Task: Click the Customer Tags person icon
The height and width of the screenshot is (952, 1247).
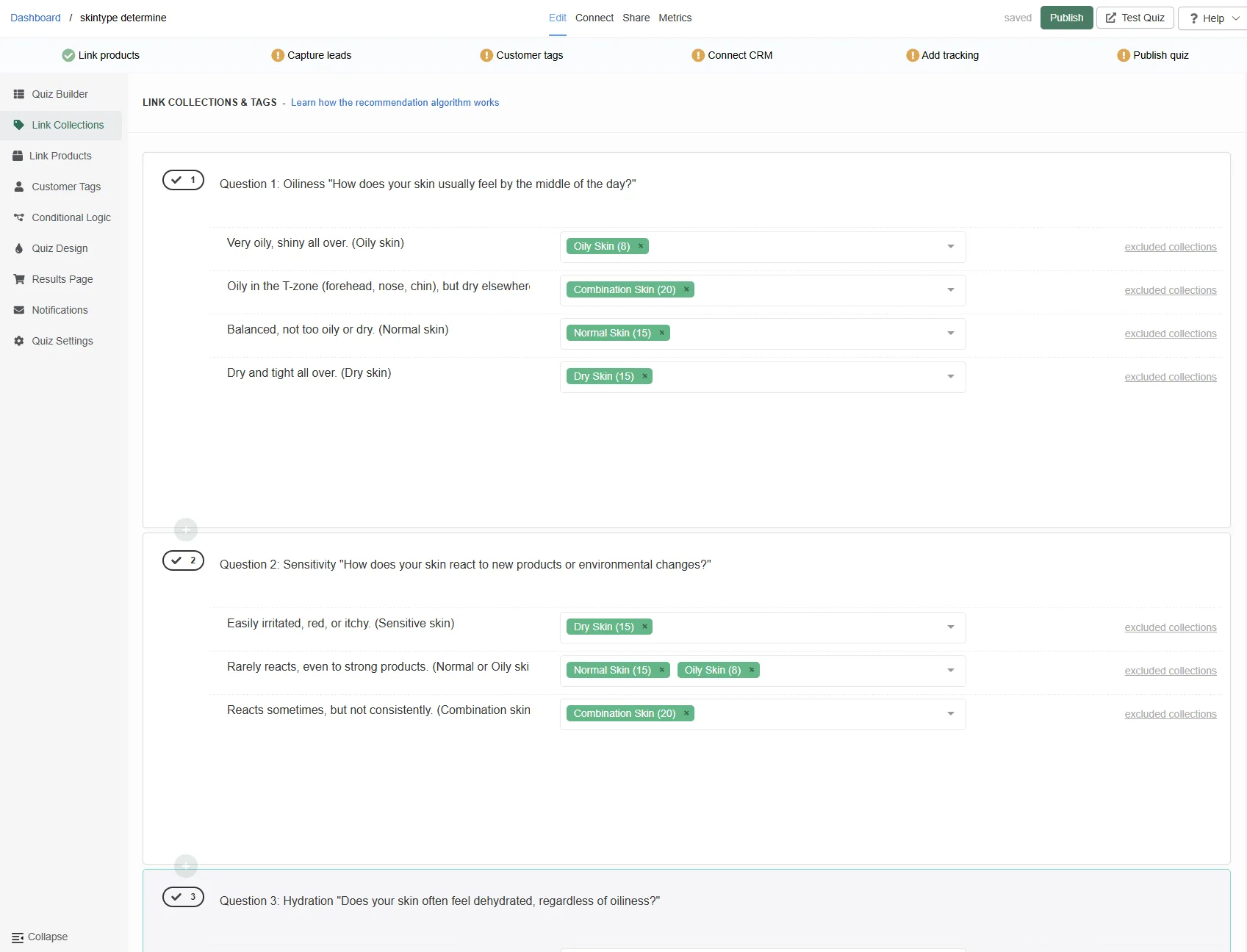Action: (x=19, y=187)
